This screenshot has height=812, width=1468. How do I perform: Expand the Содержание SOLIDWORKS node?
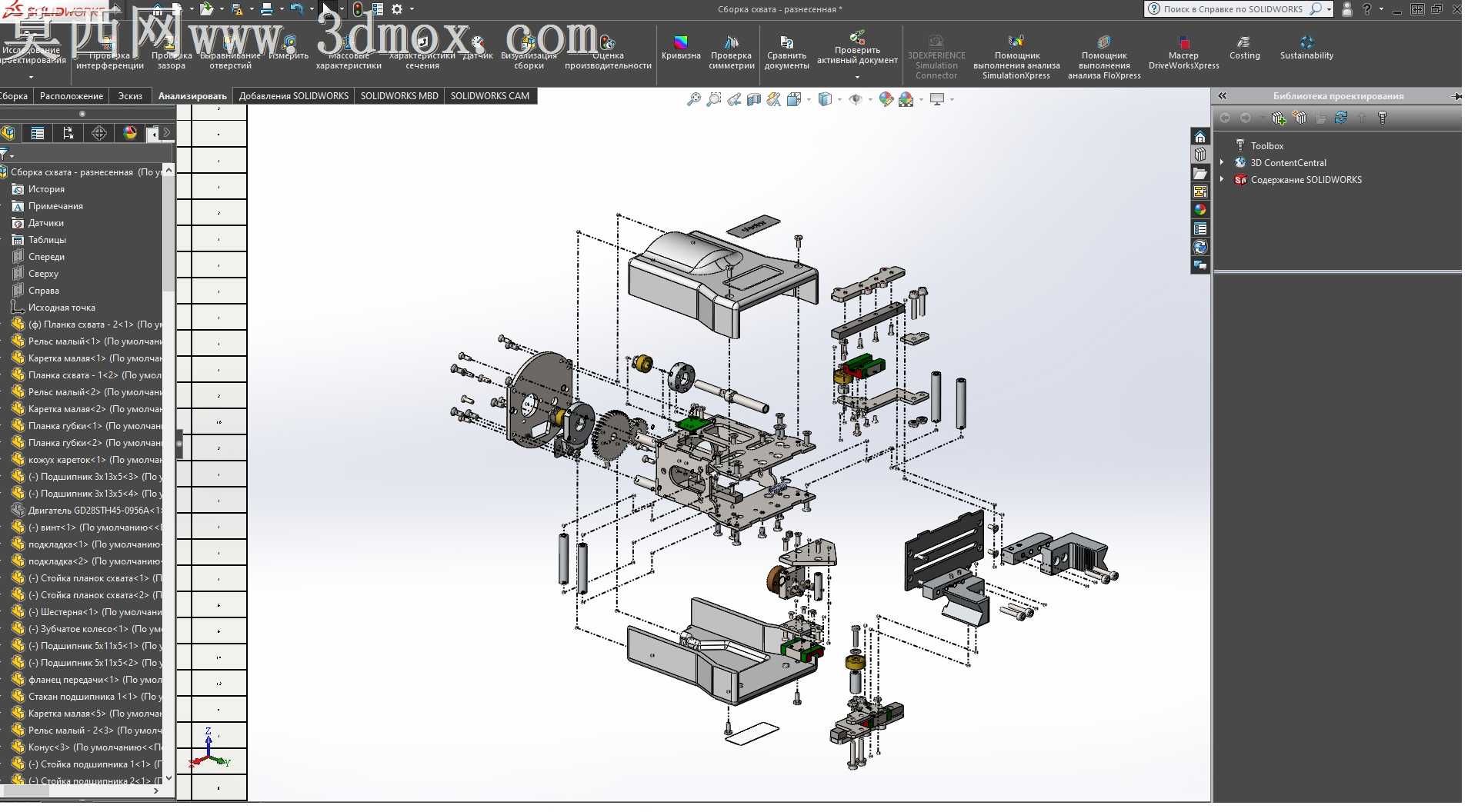(x=1222, y=179)
